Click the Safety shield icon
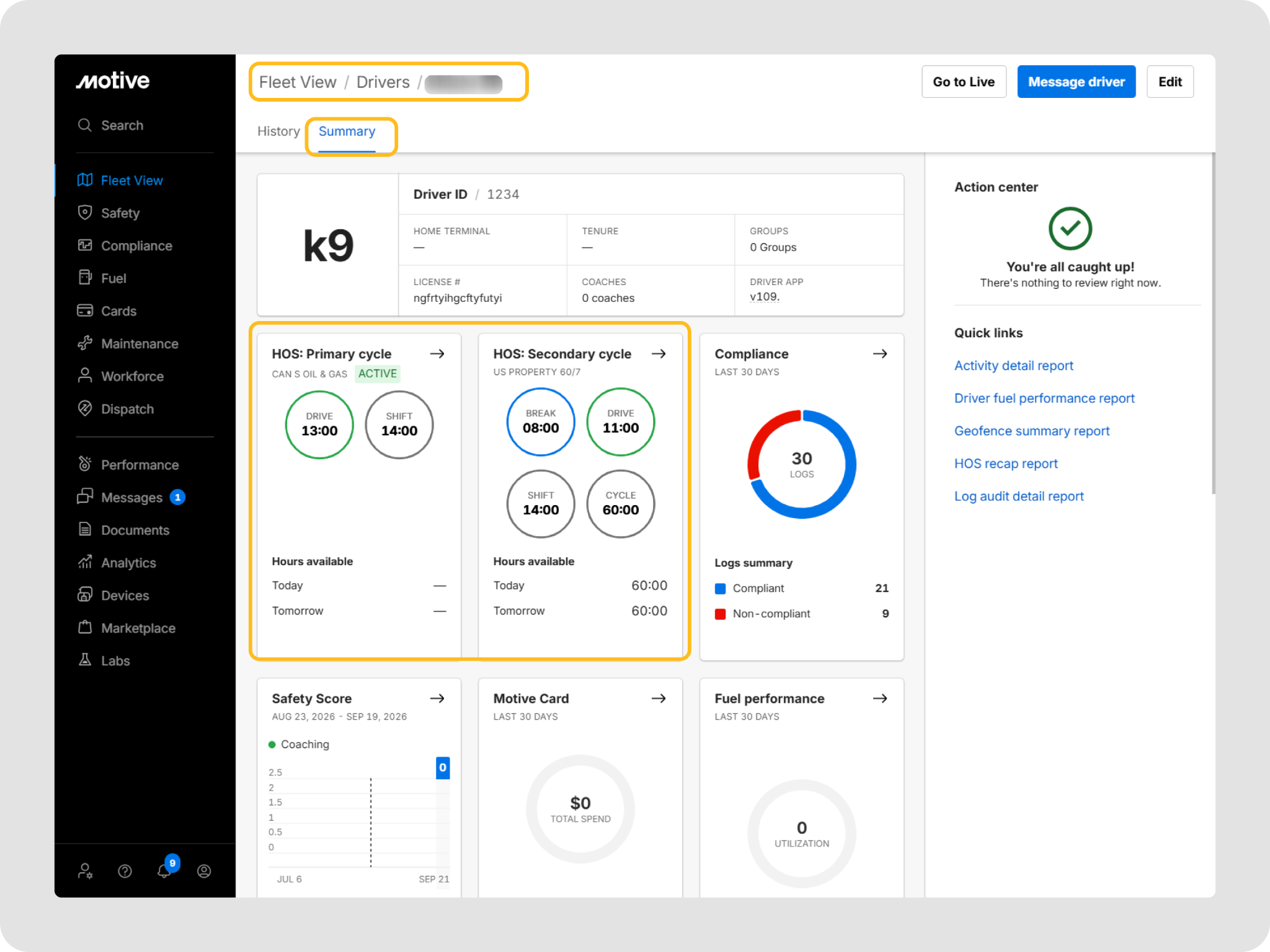 tap(85, 213)
